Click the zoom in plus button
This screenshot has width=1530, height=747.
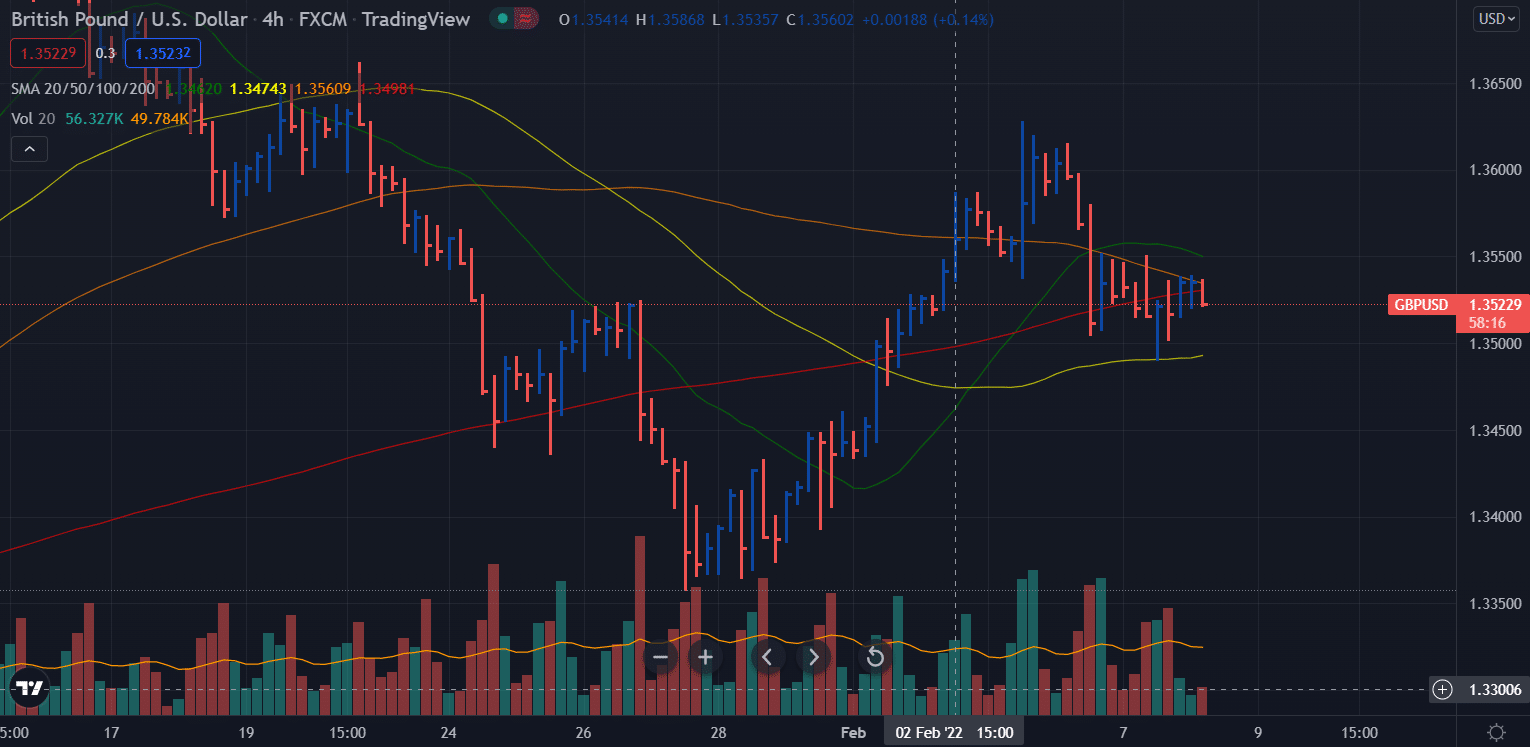(x=706, y=657)
